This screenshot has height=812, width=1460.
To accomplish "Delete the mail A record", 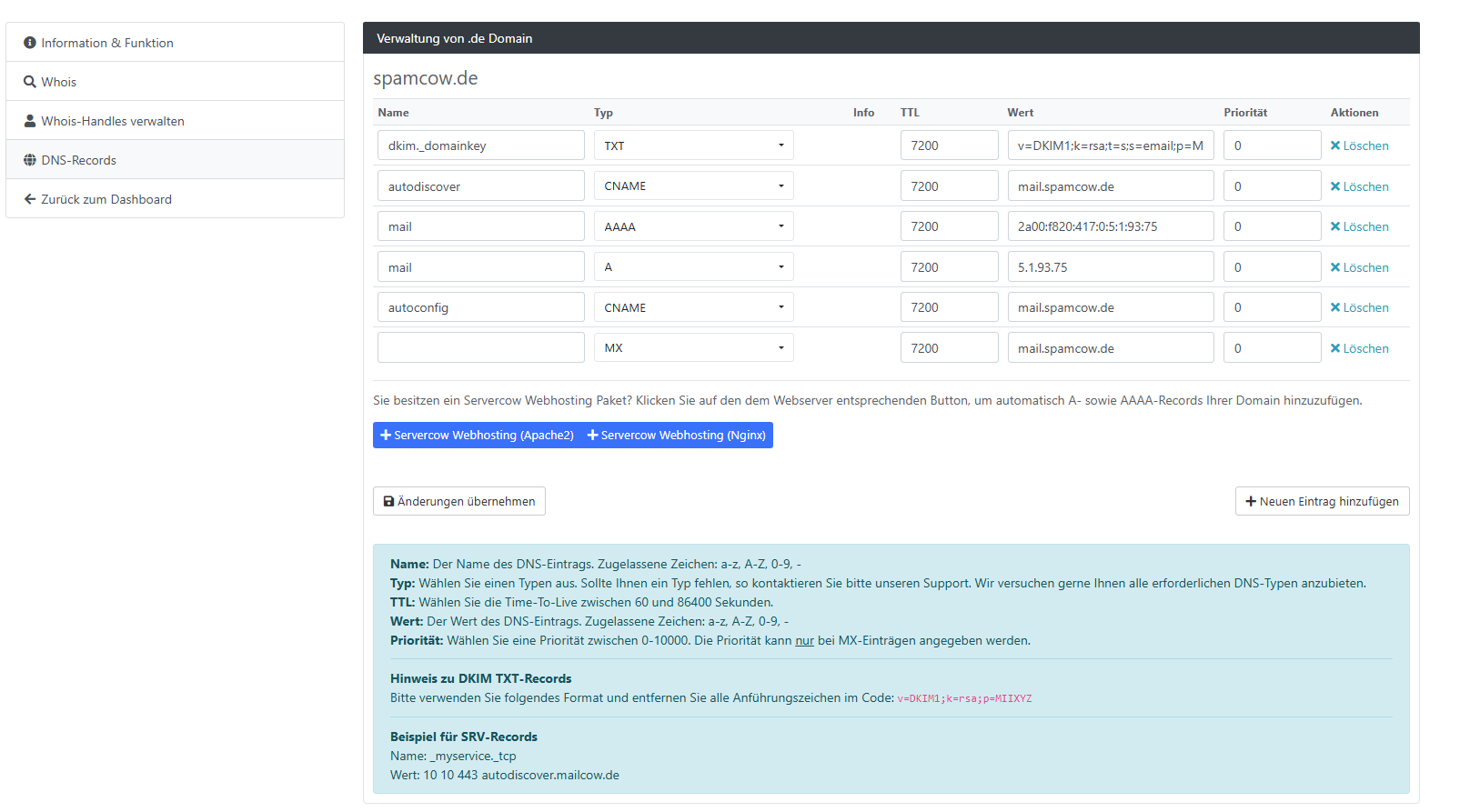I will point(1359,267).
